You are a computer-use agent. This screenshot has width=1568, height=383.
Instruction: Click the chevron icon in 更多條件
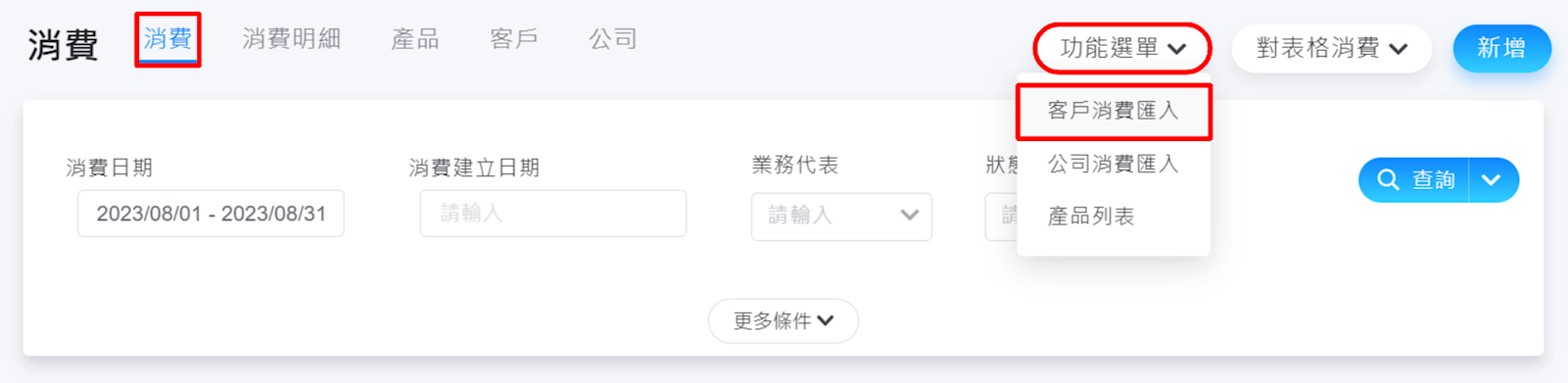[x=826, y=321]
